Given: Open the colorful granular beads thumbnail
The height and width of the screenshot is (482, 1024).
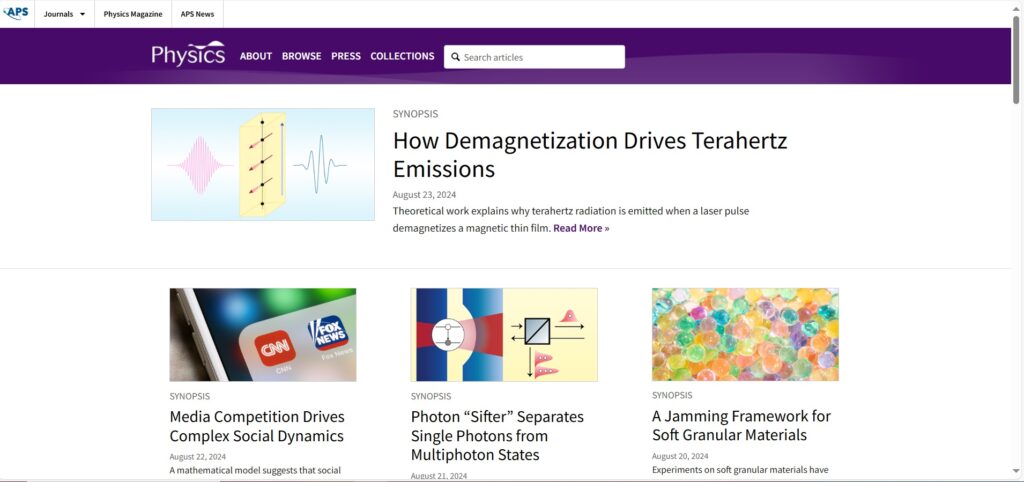Looking at the screenshot, I should pos(745,334).
